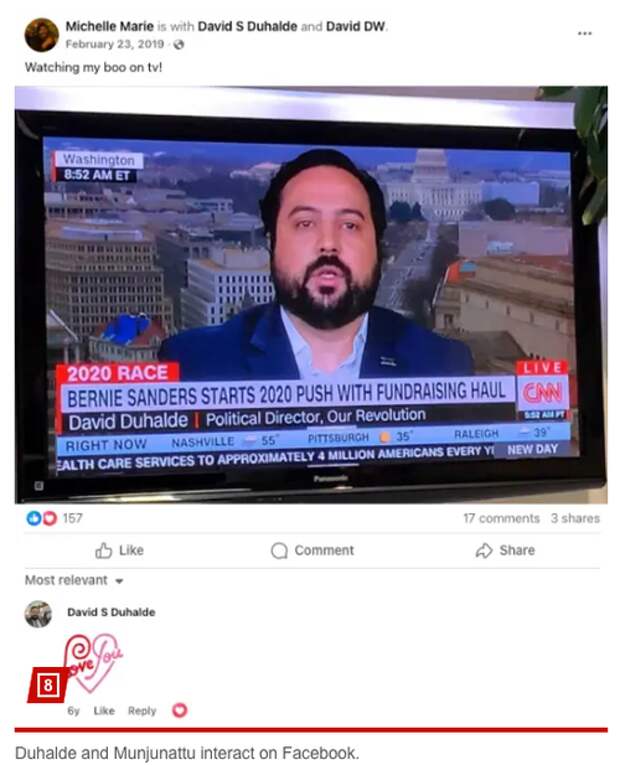Click the Share arrow icon
The height and width of the screenshot is (765, 620).
tap(484, 550)
